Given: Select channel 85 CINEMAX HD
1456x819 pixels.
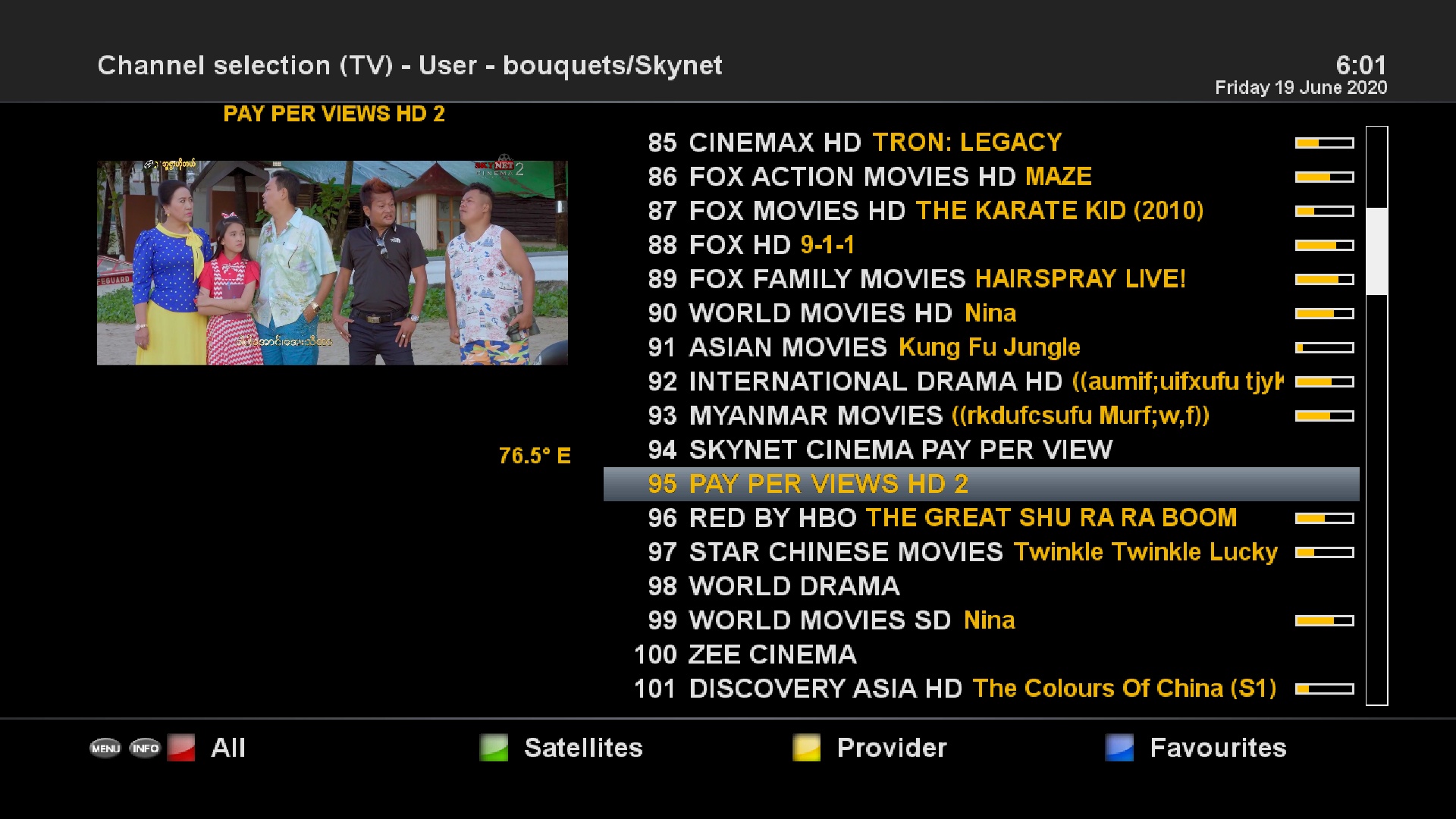Looking at the screenshot, I should coord(981,143).
